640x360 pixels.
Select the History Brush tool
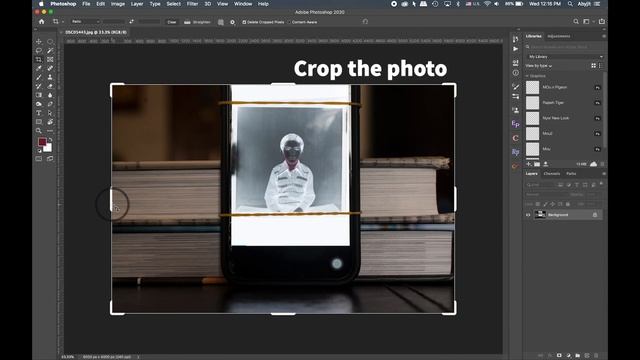tap(39, 86)
